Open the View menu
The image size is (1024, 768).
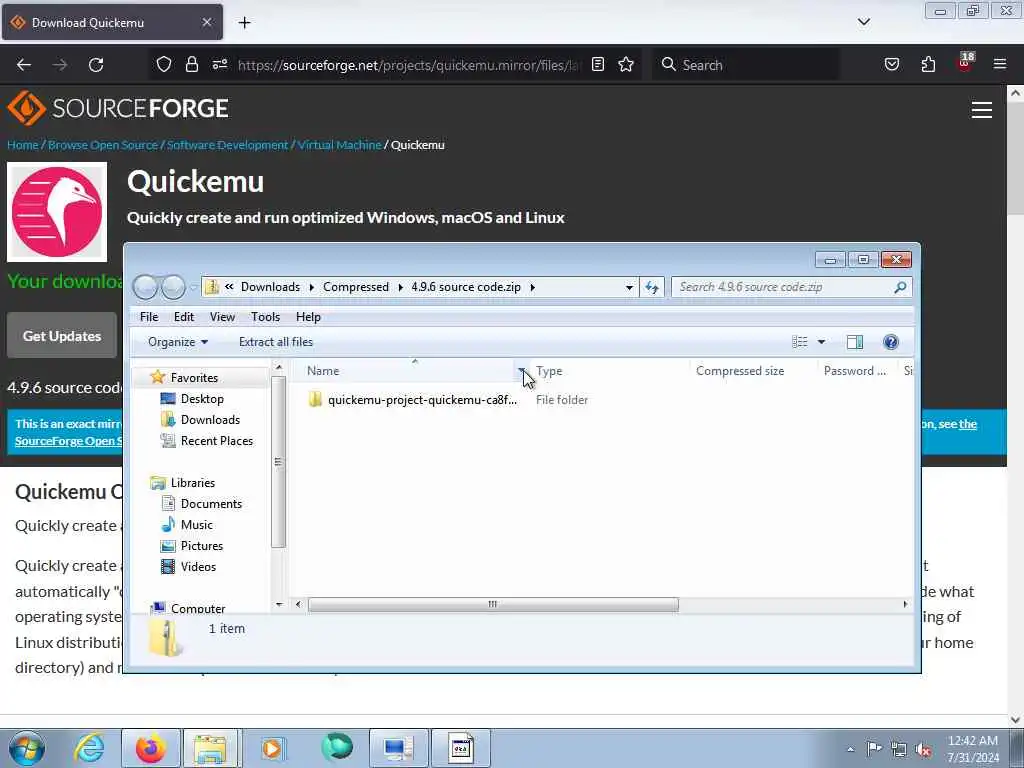click(222, 317)
